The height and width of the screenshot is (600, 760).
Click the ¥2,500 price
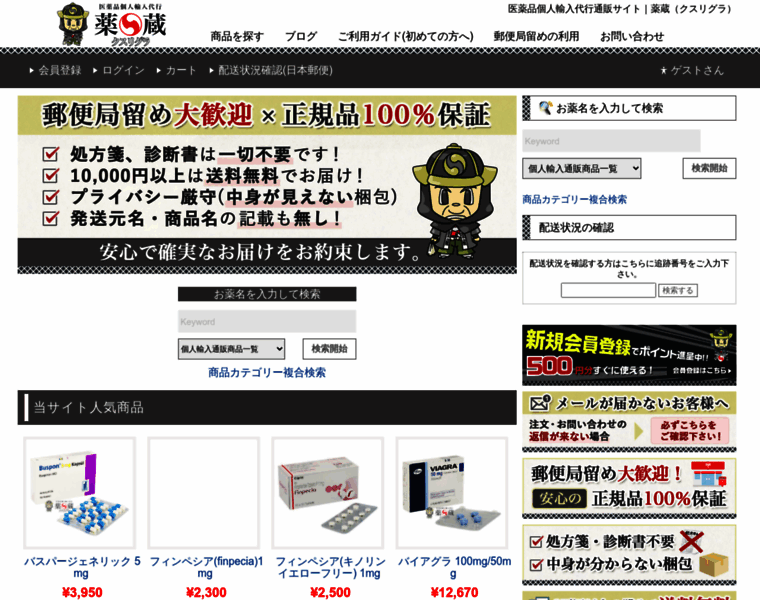pyautogui.click(x=330, y=592)
